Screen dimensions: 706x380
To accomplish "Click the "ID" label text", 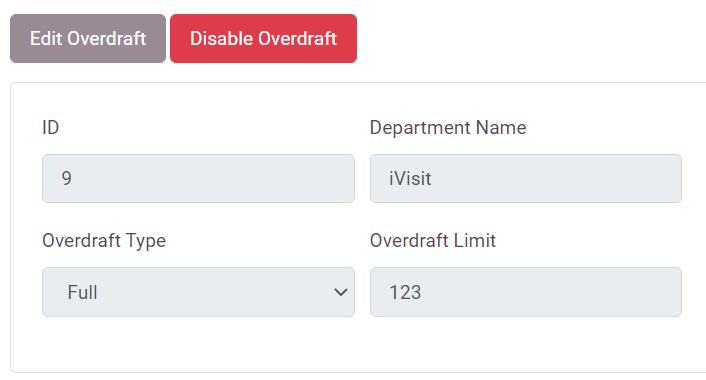I will (50, 127).
